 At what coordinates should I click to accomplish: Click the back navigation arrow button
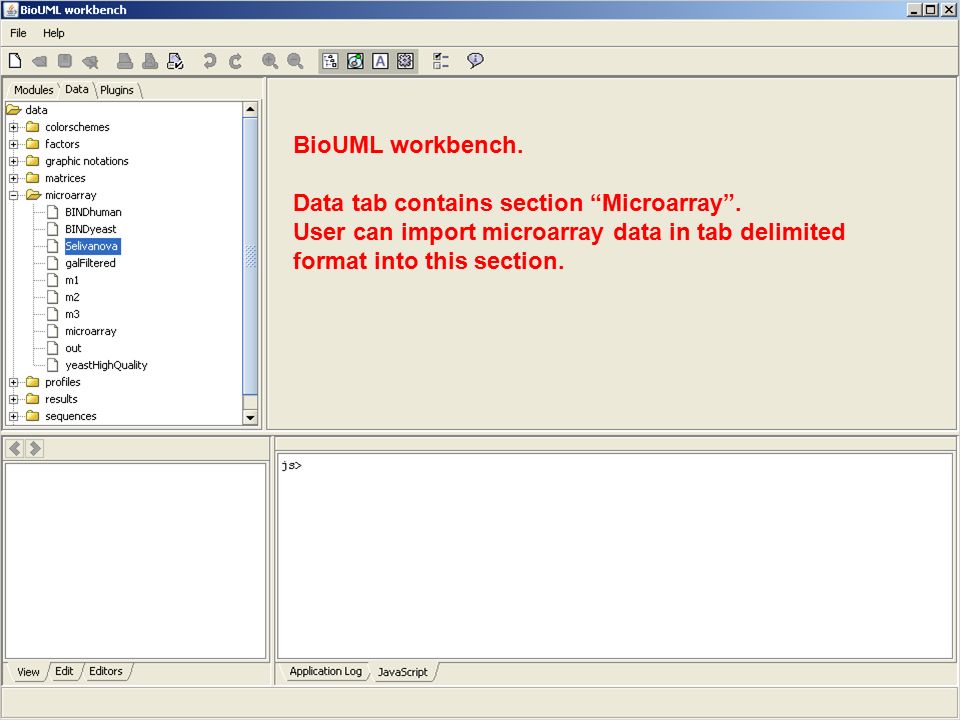(15, 449)
